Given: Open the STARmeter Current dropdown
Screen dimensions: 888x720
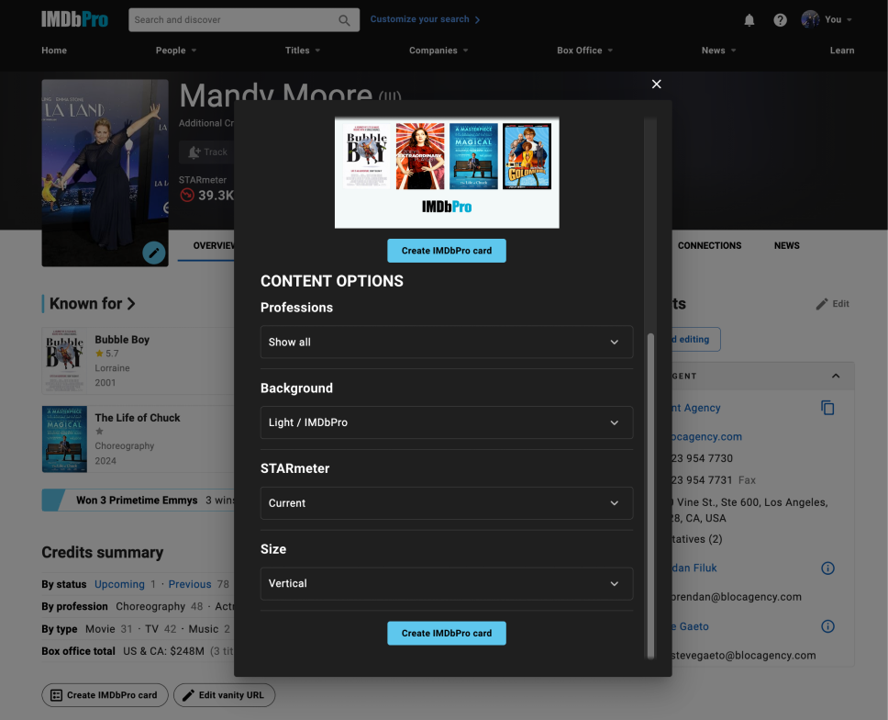Looking at the screenshot, I should (x=446, y=503).
